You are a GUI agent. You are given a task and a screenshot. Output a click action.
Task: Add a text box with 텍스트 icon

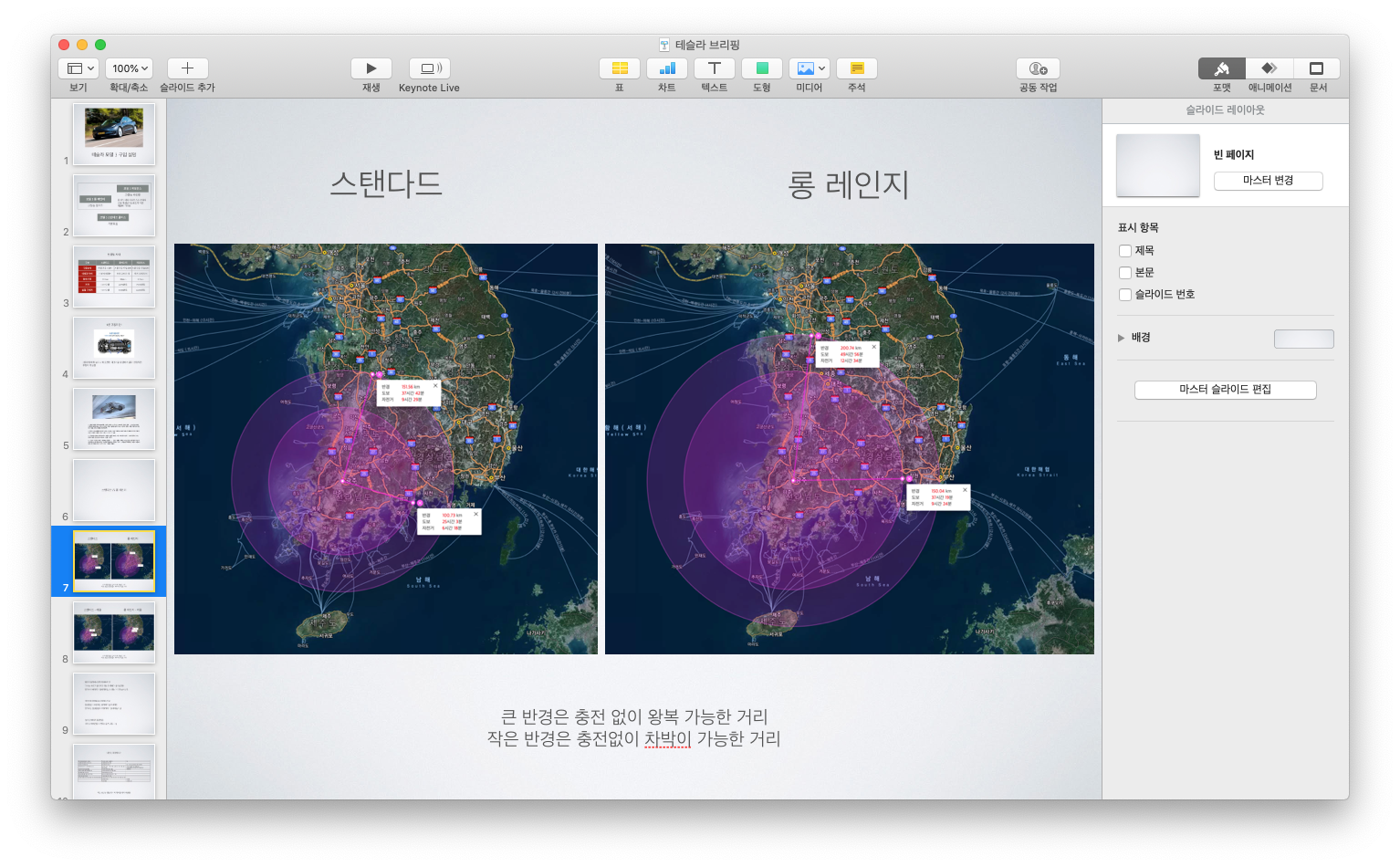point(715,68)
